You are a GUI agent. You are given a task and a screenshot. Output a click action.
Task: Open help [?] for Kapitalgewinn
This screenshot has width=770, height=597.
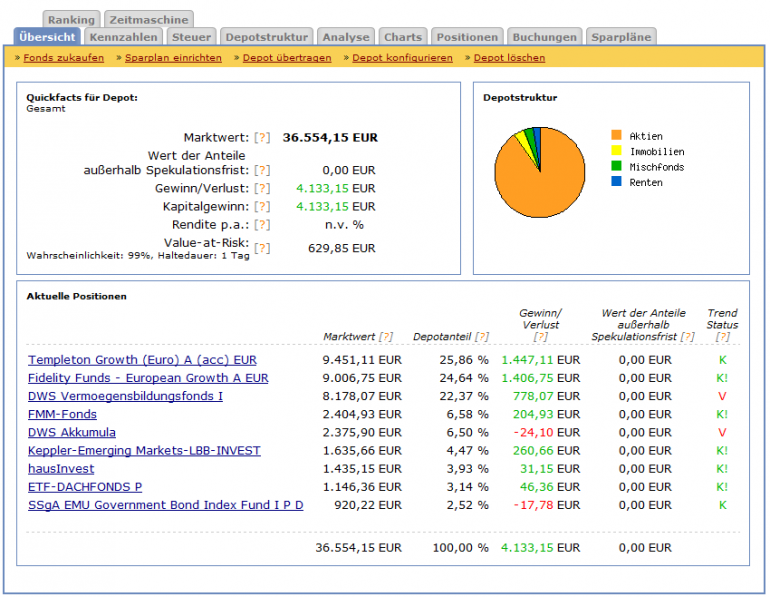(262, 207)
